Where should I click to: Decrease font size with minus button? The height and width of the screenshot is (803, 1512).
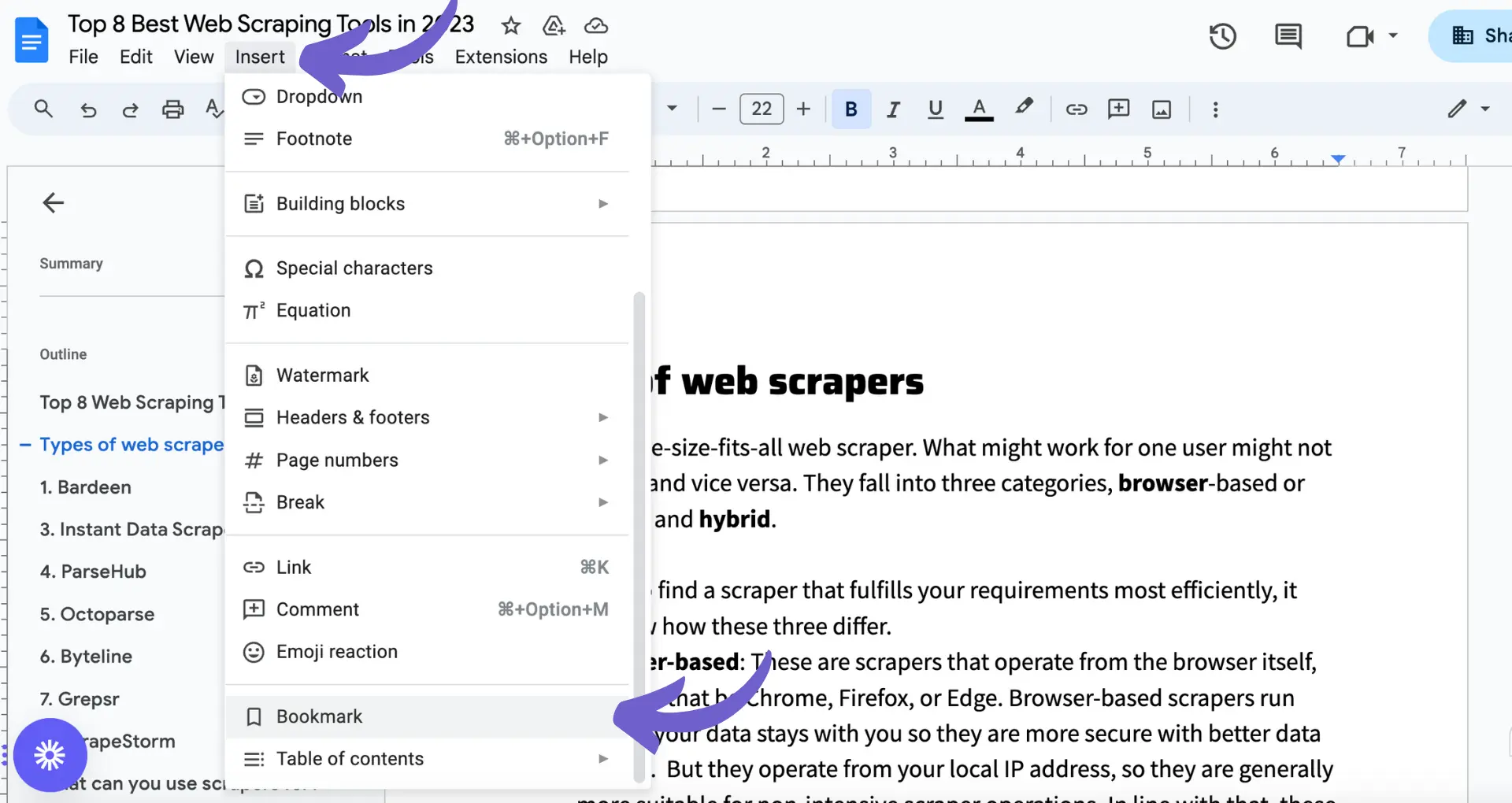[x=718, y=109]
